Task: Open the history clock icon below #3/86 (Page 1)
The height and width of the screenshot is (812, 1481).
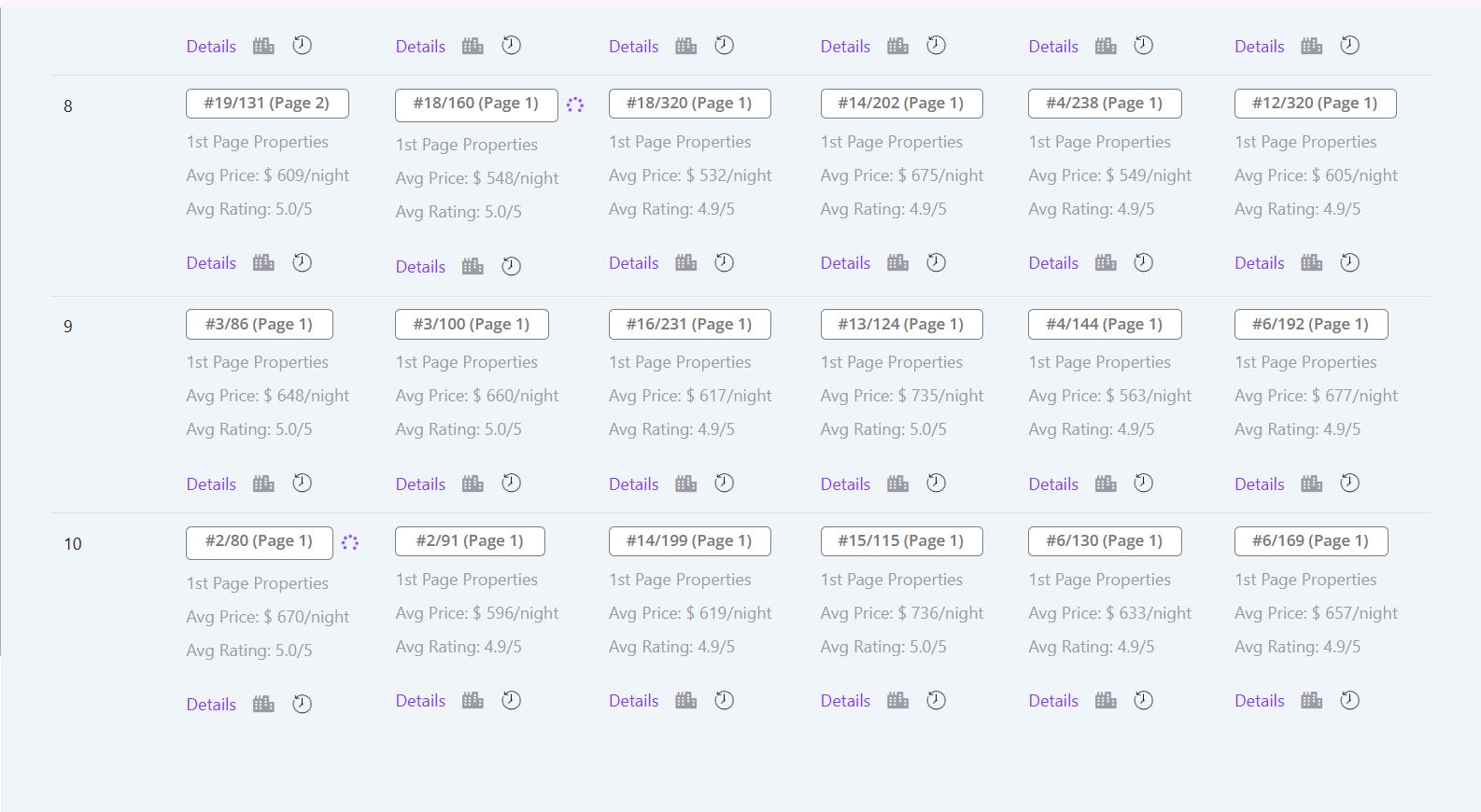Action: [302, 483]
